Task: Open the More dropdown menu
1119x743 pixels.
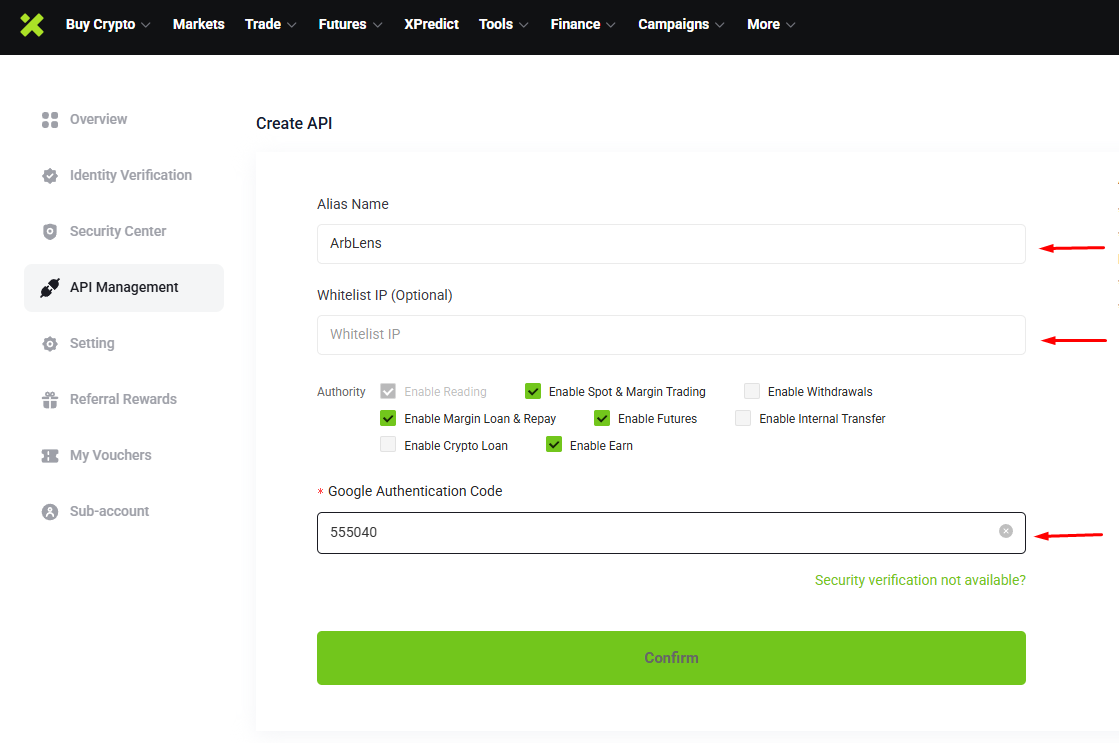Action: [x=771, y=24]
